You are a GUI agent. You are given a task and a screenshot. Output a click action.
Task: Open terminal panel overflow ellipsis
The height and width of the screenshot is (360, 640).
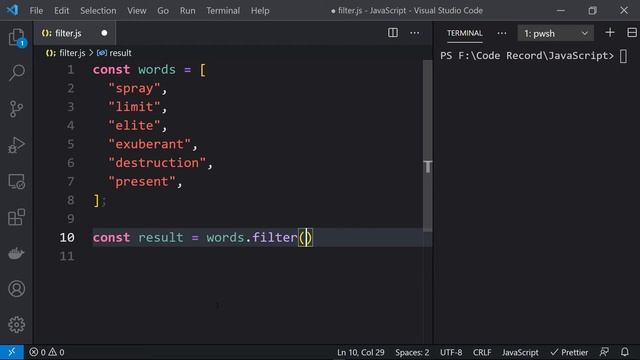pyautogui.click(x=502, y=33)
